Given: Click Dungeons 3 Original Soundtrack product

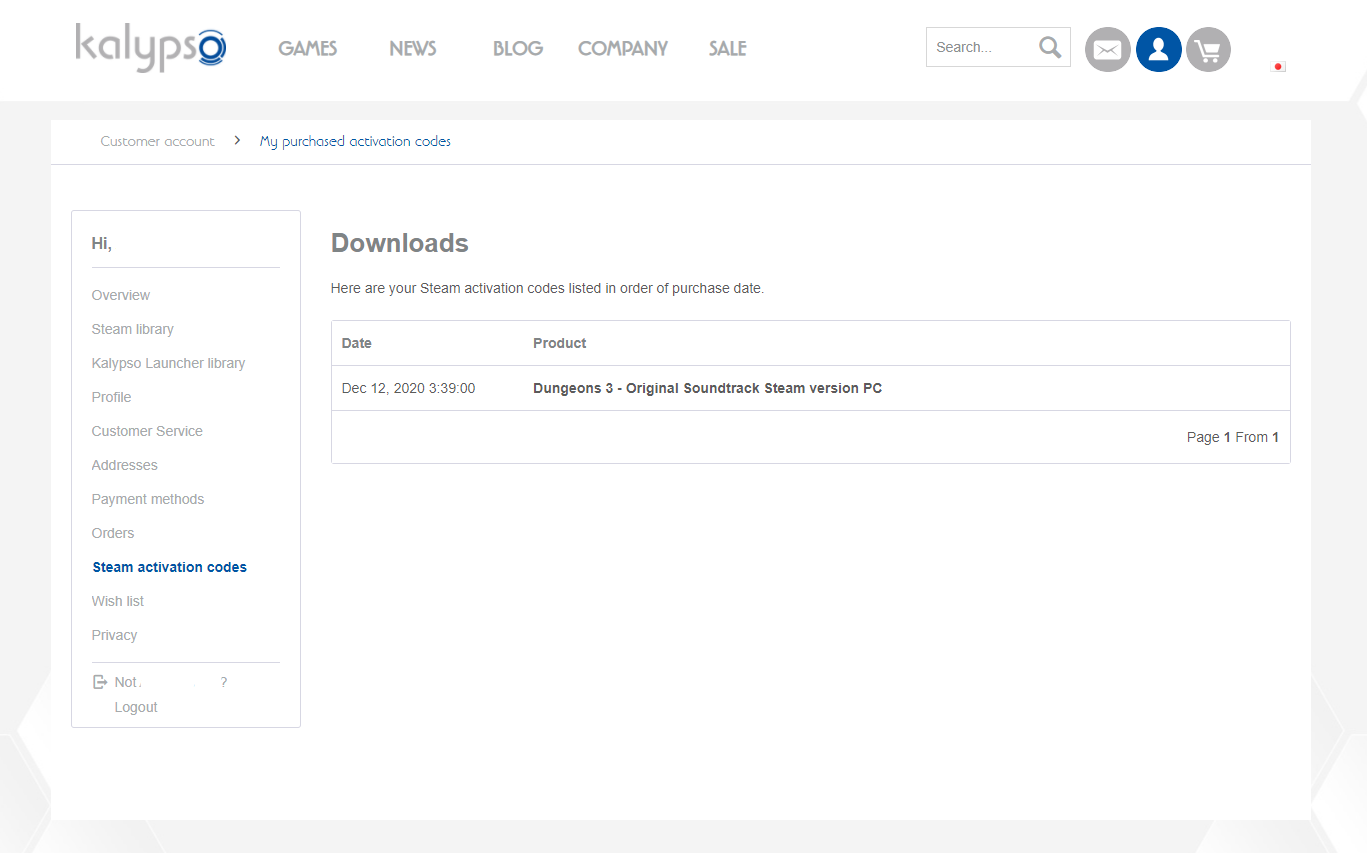Looking at the screenshot, I should (x=708, y=388).
